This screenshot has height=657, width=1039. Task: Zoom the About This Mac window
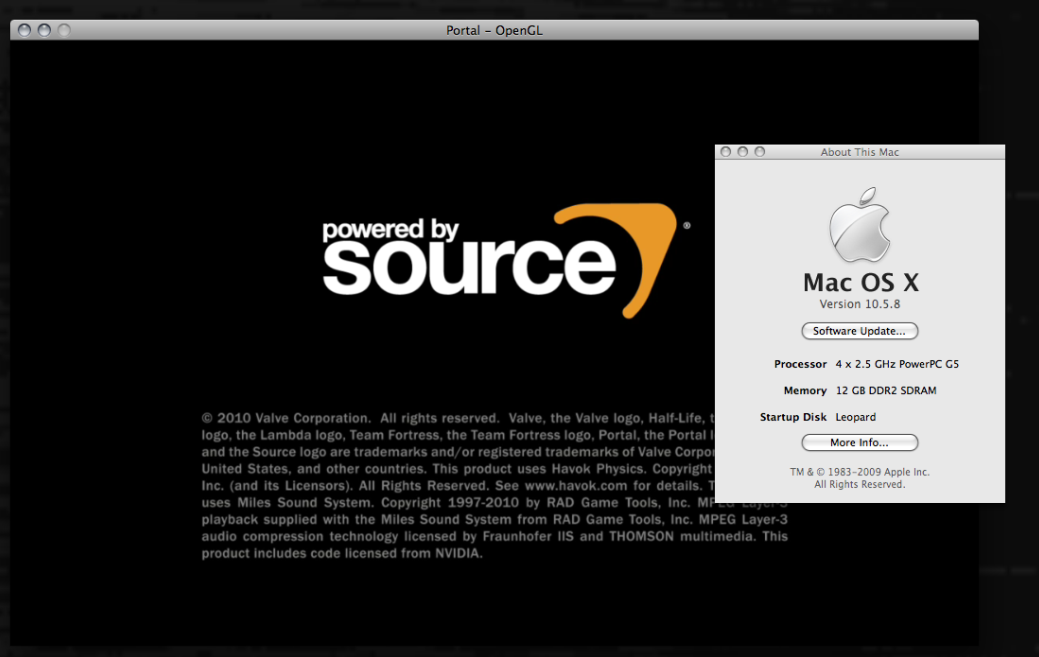(x=760, y=152)
